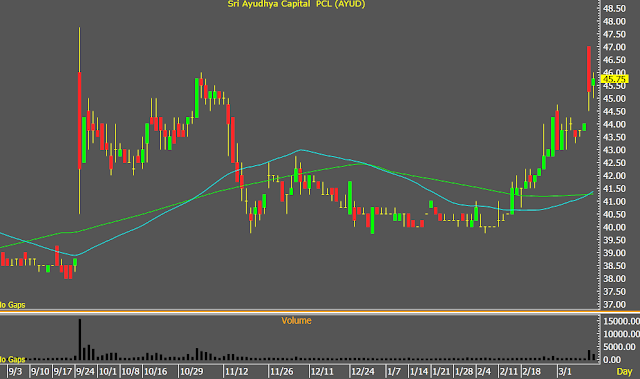Select the 9/24 date on the time axis
640x379 pixels.
[x=85, y=372]
